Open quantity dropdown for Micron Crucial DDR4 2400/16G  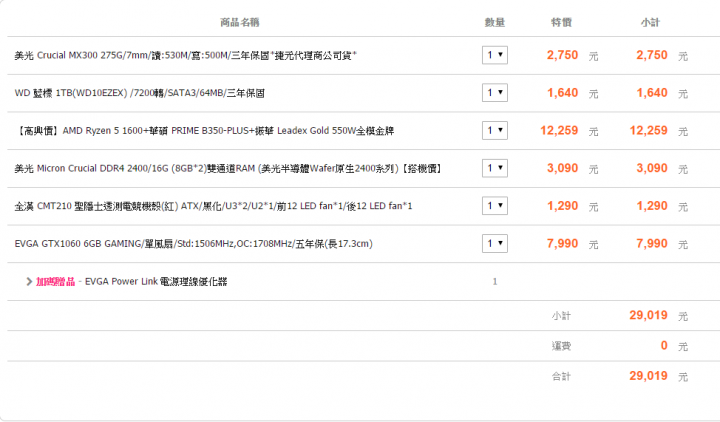point(495,168)
